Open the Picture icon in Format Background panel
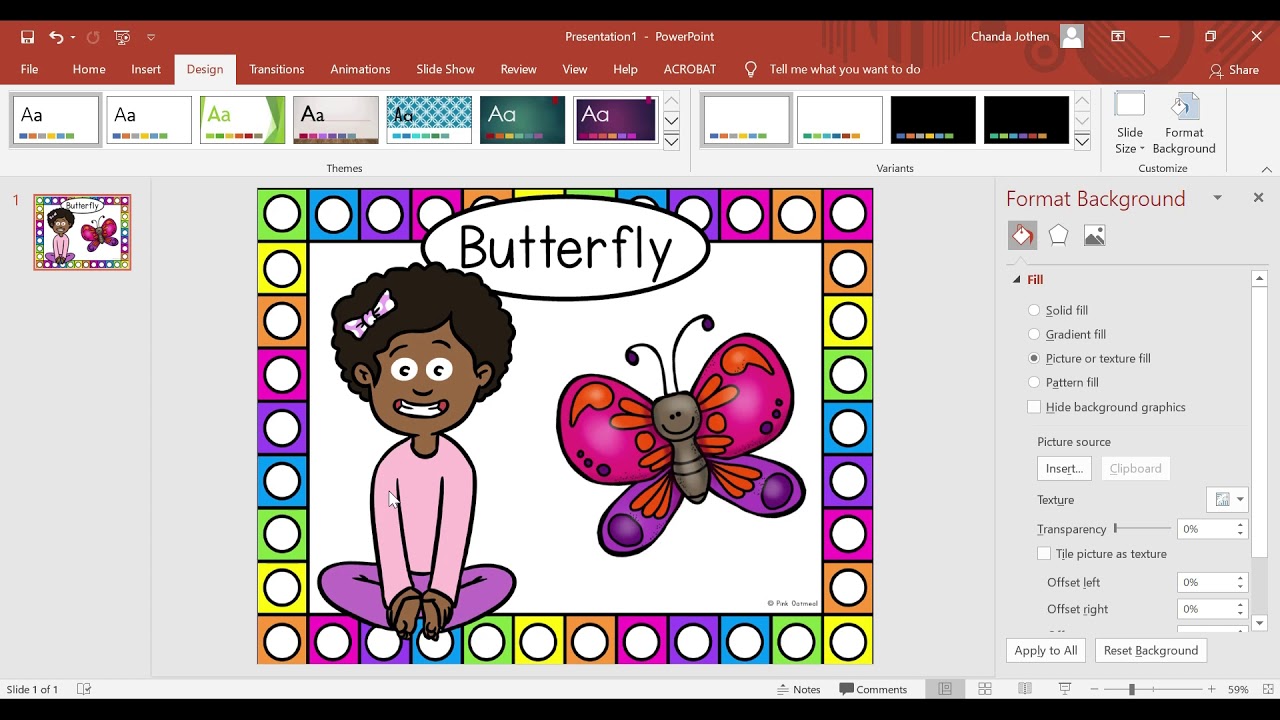The width and height of the screenshot is (1280, 720). pyautogui.click(x=1094, y=235)
